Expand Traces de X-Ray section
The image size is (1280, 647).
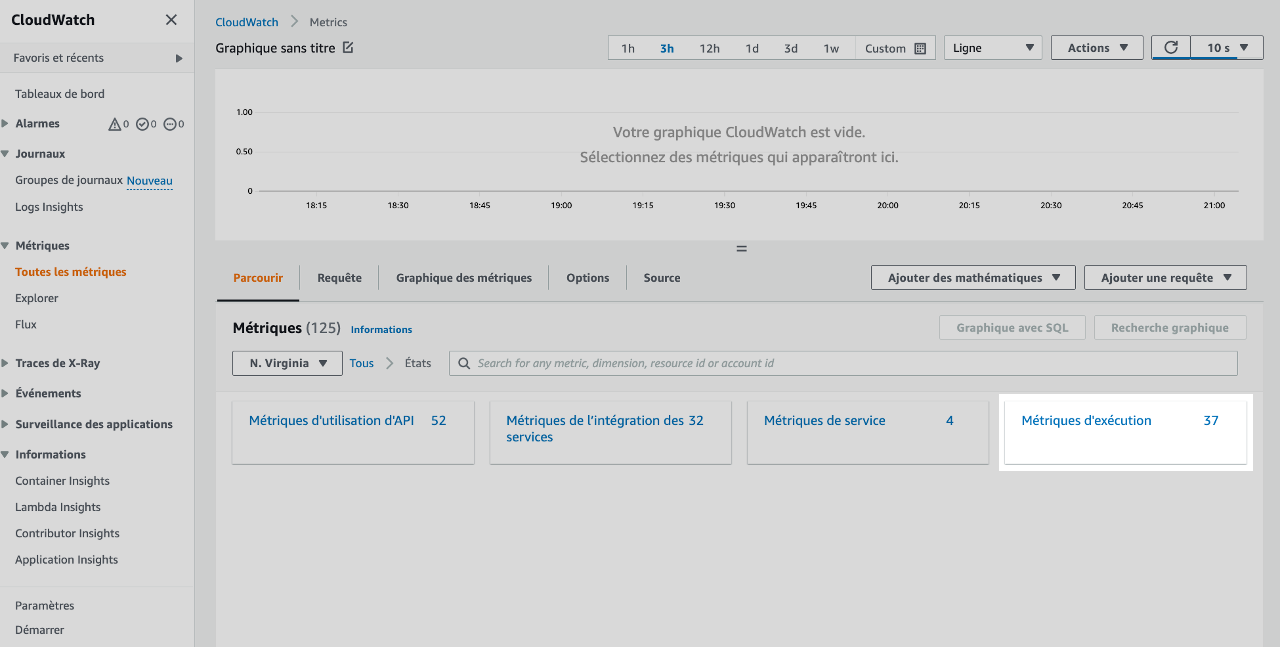pos(6,364)
